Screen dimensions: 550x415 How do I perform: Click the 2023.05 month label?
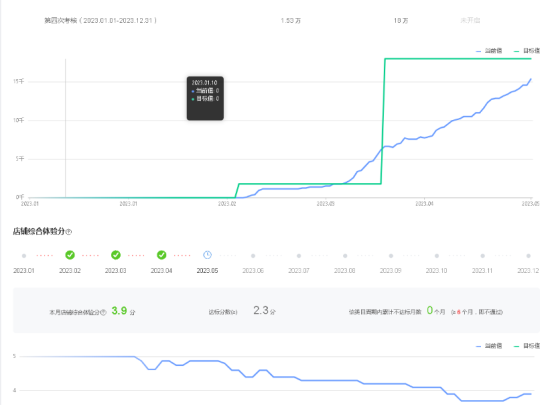pos(207,270)
